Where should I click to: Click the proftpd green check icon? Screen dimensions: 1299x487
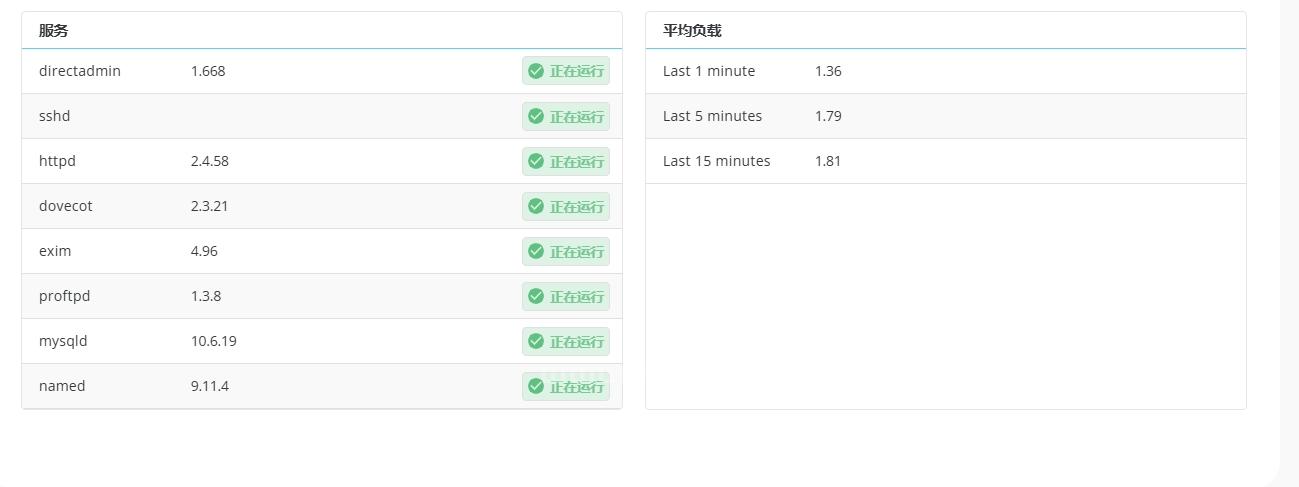[536, 296]
